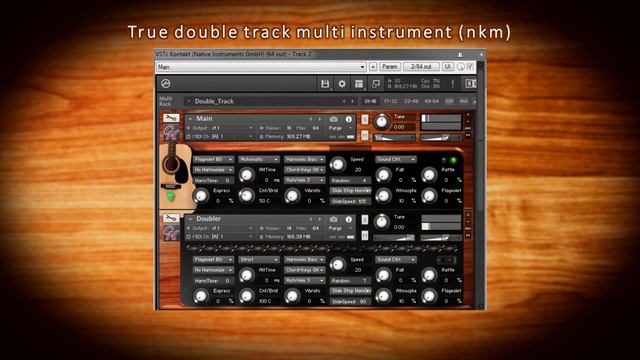Click the Doubler camera snapshot icon
The image size is (640, 360).
point(333,220)
